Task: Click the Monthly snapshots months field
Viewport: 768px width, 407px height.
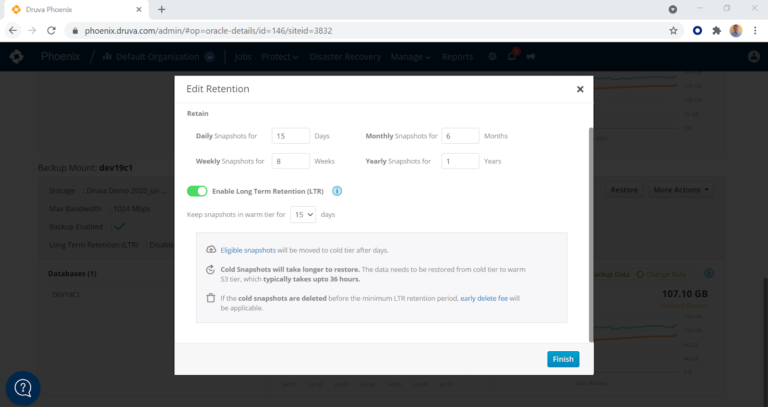Action: (x=460, y=135)
